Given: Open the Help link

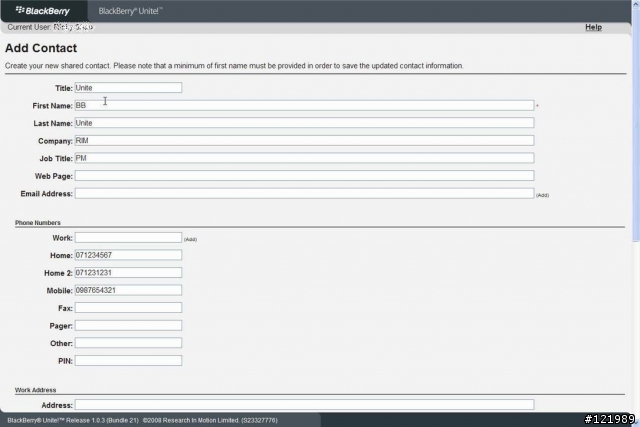Looking at the screenshot, I should pos(593,27).
